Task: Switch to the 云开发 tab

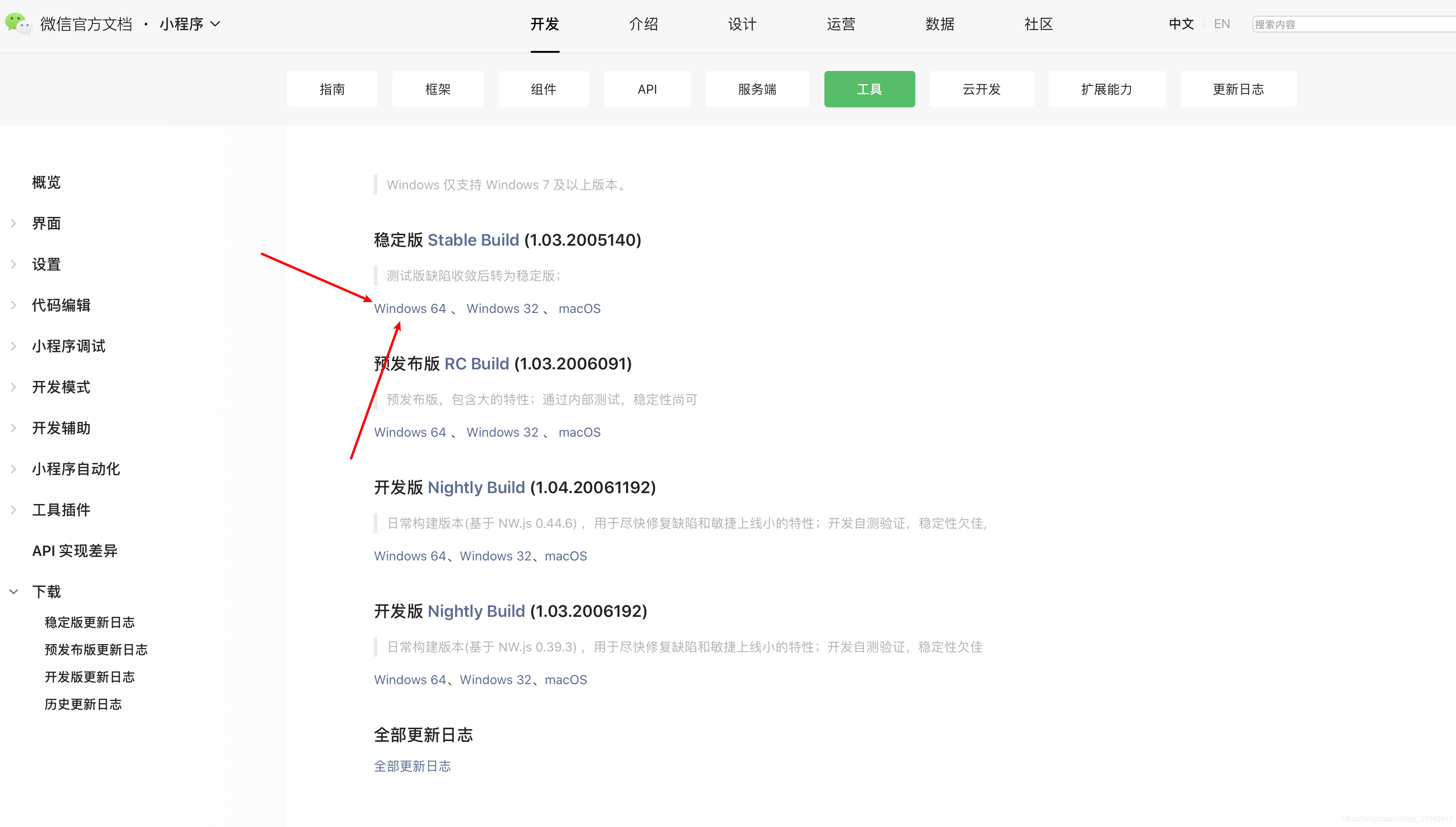Action: pos(981,89)
